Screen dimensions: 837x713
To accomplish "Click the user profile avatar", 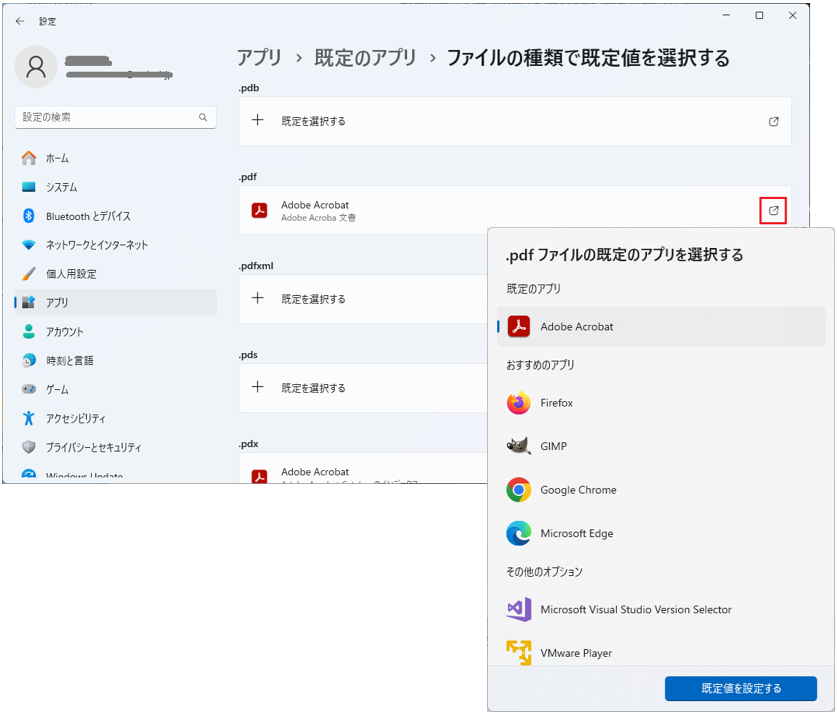I will tap(36, 67).
